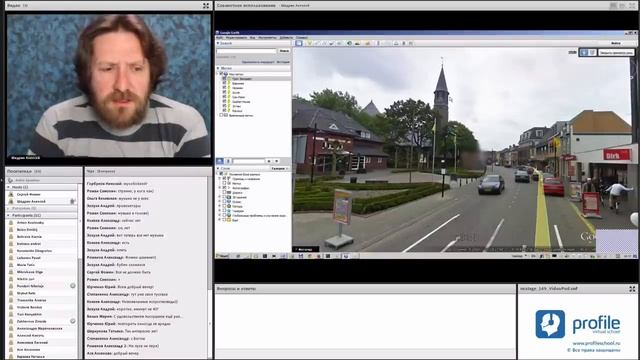Enable the Места layer checkbox
The width and height of the screenshot is (640, 360).
[x=224, y=183]
